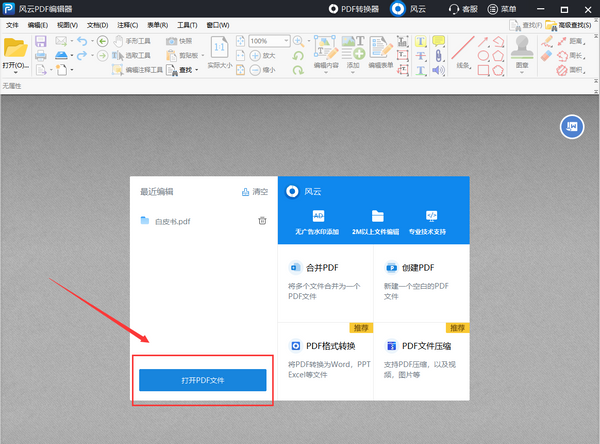
Task: Select the perimeter measure tool (周长)
Action: (x=571, y=56)
